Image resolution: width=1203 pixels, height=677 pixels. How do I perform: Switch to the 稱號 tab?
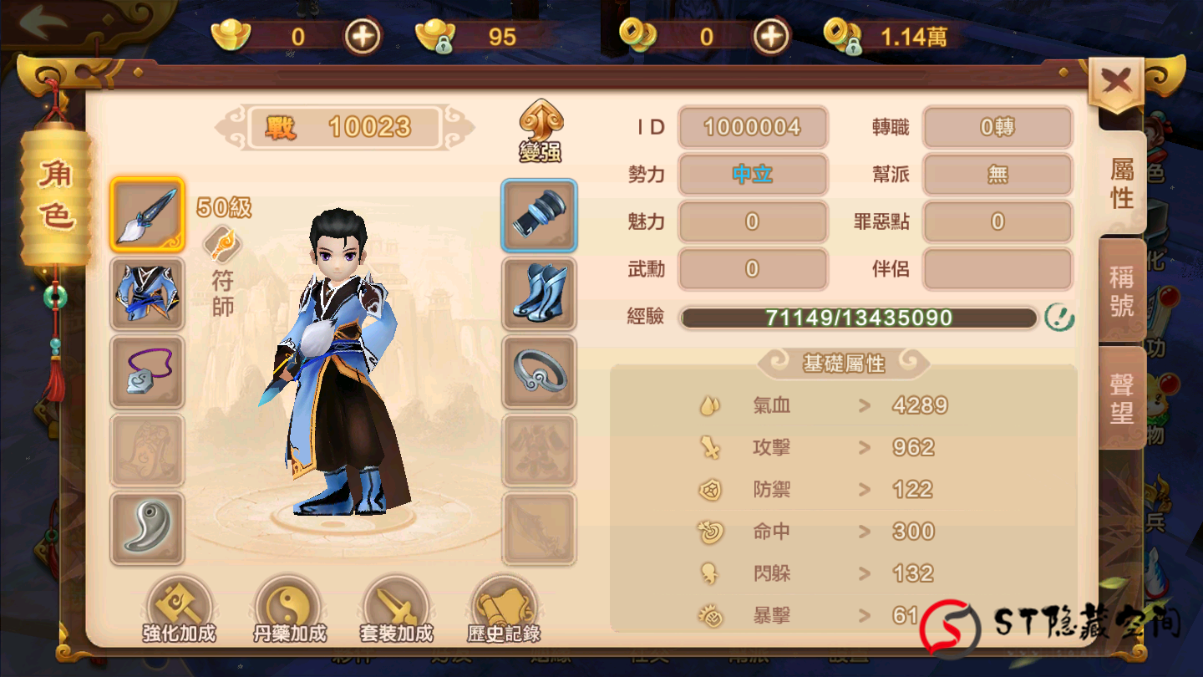[1122, 291]
